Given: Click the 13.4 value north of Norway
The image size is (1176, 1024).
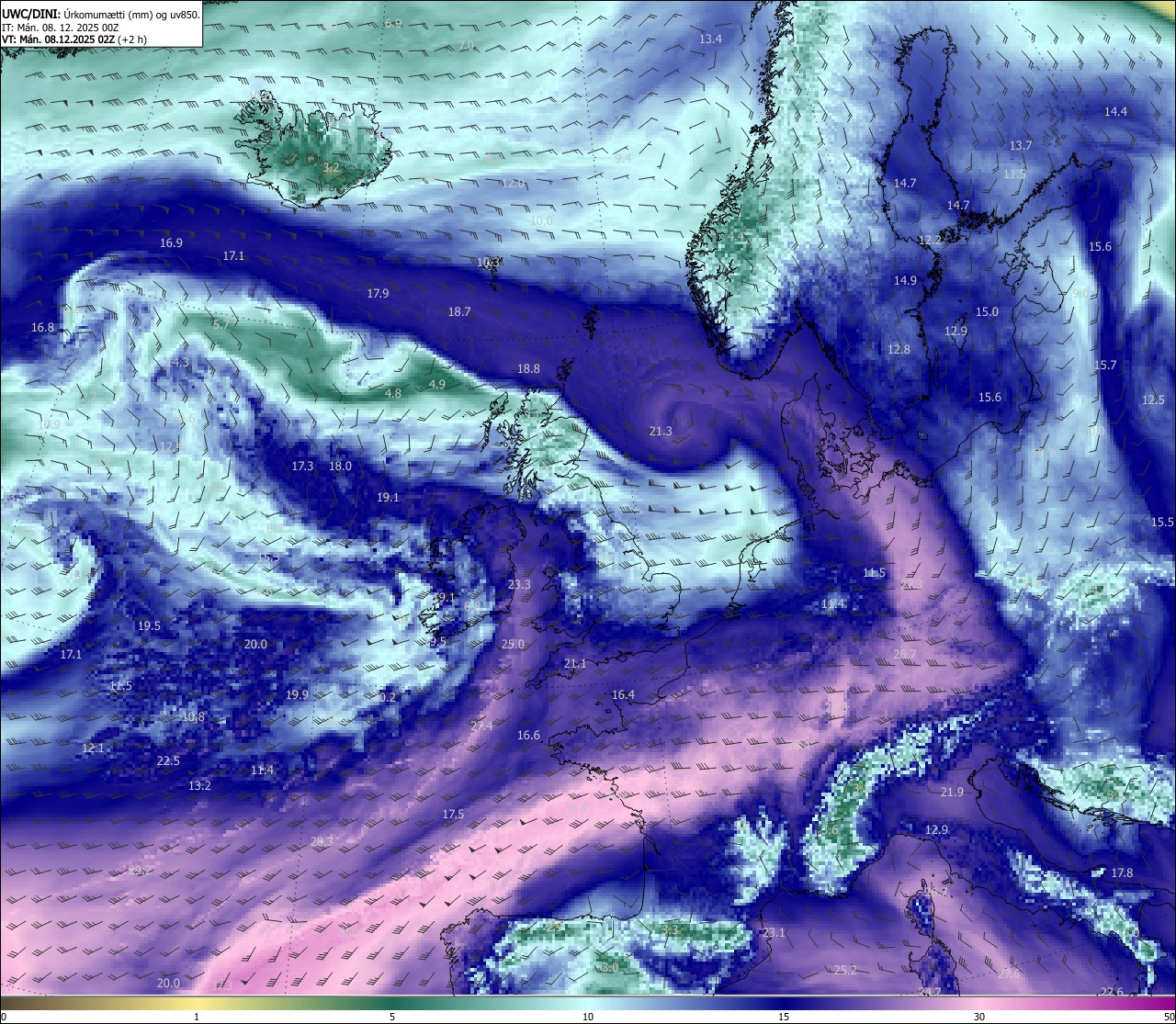Looking at the screenshot, I should coord(710,39).
